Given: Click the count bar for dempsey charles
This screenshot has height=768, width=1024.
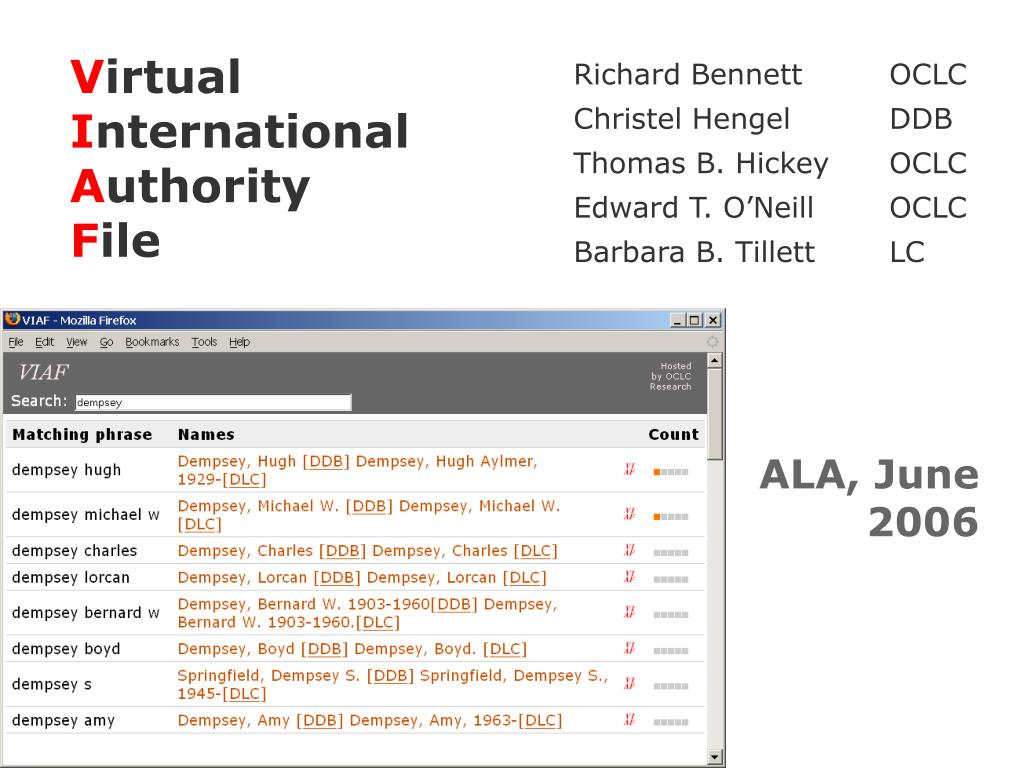Looking at the screenshot, I should pyautogui.click(x=671, y=553).
